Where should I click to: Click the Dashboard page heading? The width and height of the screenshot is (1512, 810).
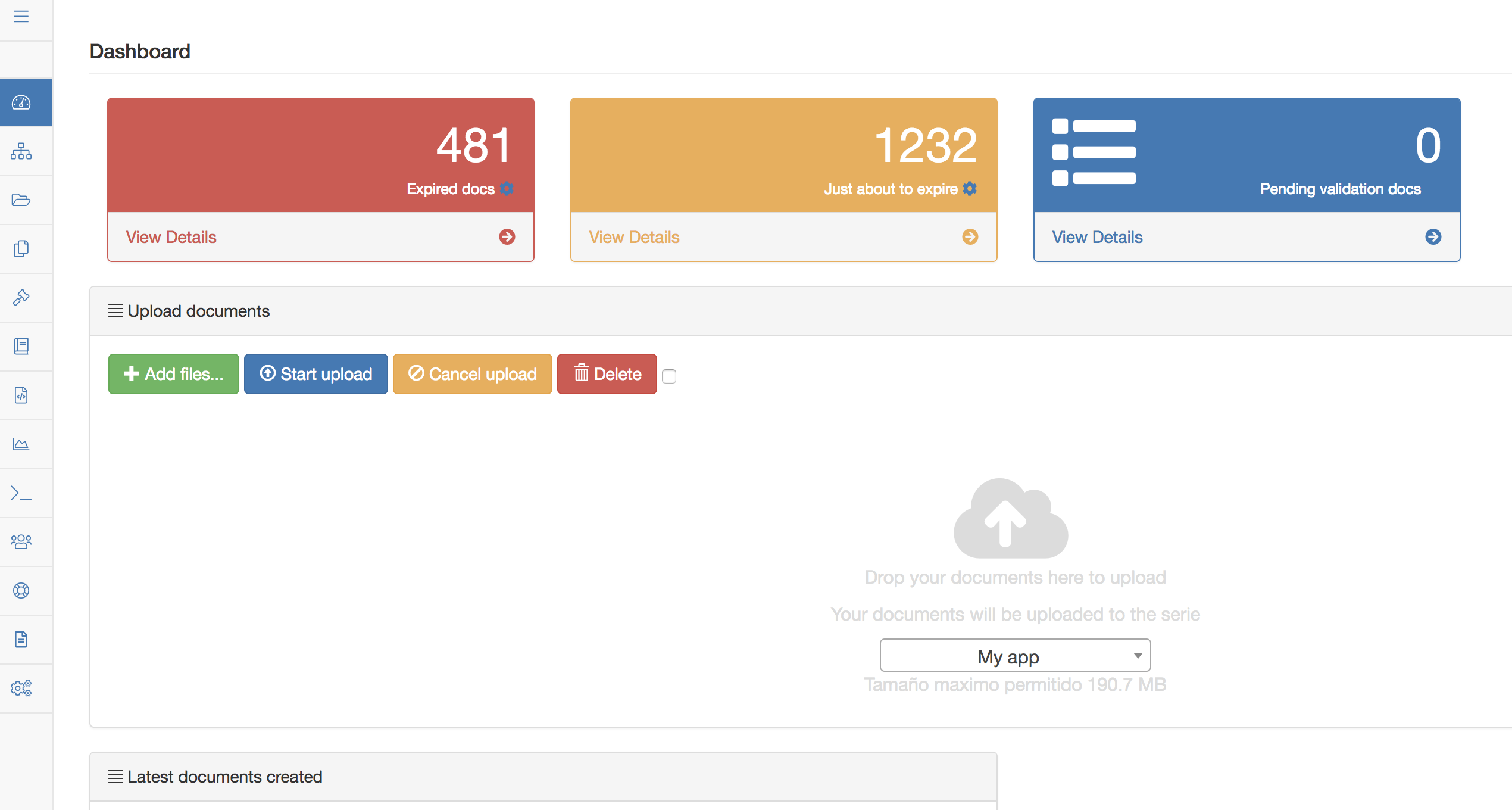pos(140,51)
